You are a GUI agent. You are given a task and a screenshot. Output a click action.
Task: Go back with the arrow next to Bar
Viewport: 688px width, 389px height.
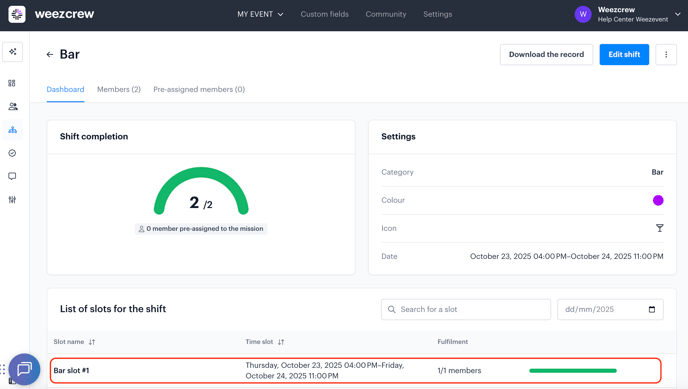50,54
